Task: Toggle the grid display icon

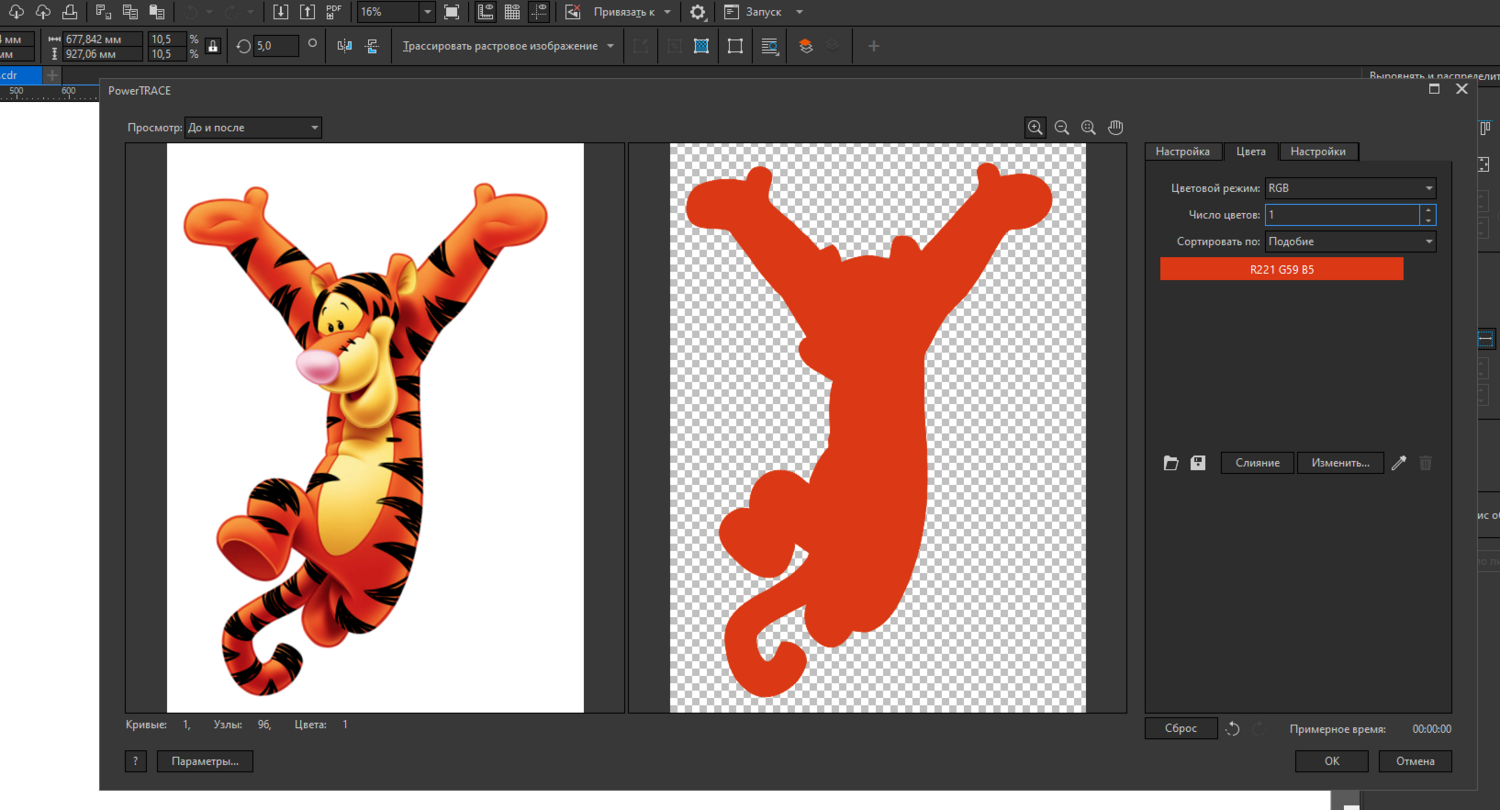Action: click(x=512, y=12)
